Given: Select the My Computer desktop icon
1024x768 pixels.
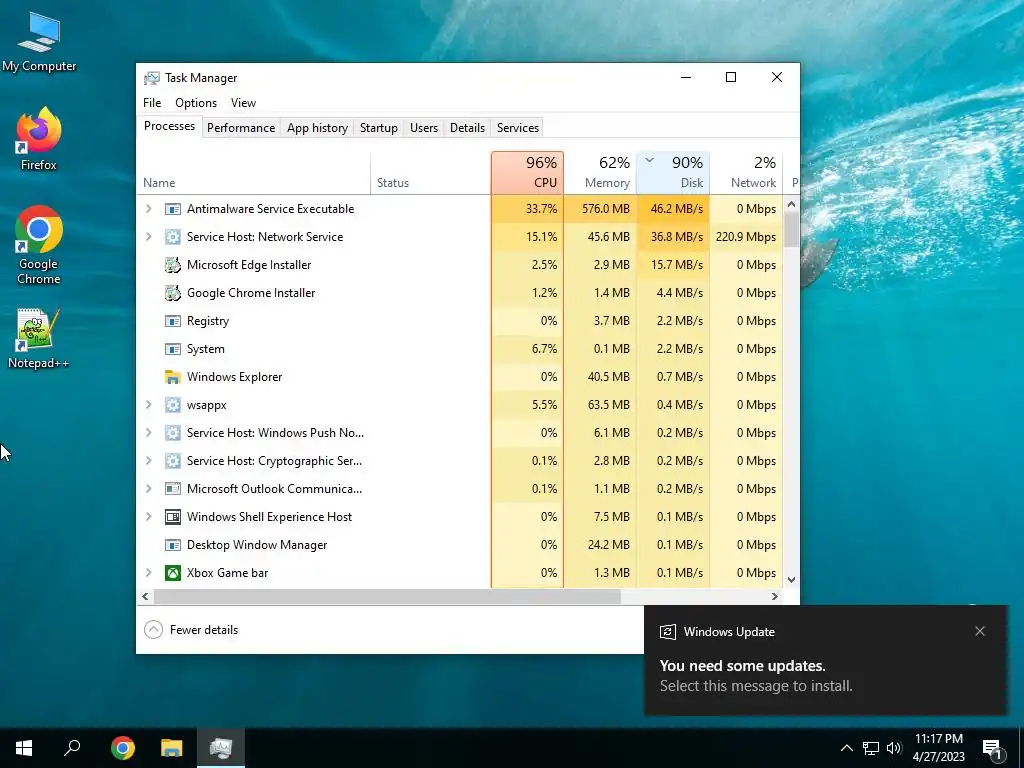Looking at the screenshot, I should 39,40.
